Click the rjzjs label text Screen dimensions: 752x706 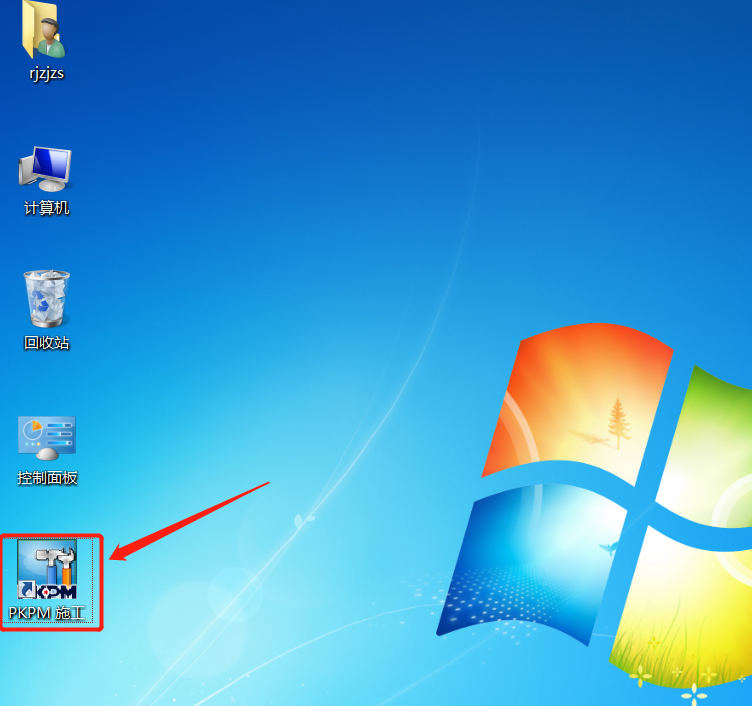(47, 74)
